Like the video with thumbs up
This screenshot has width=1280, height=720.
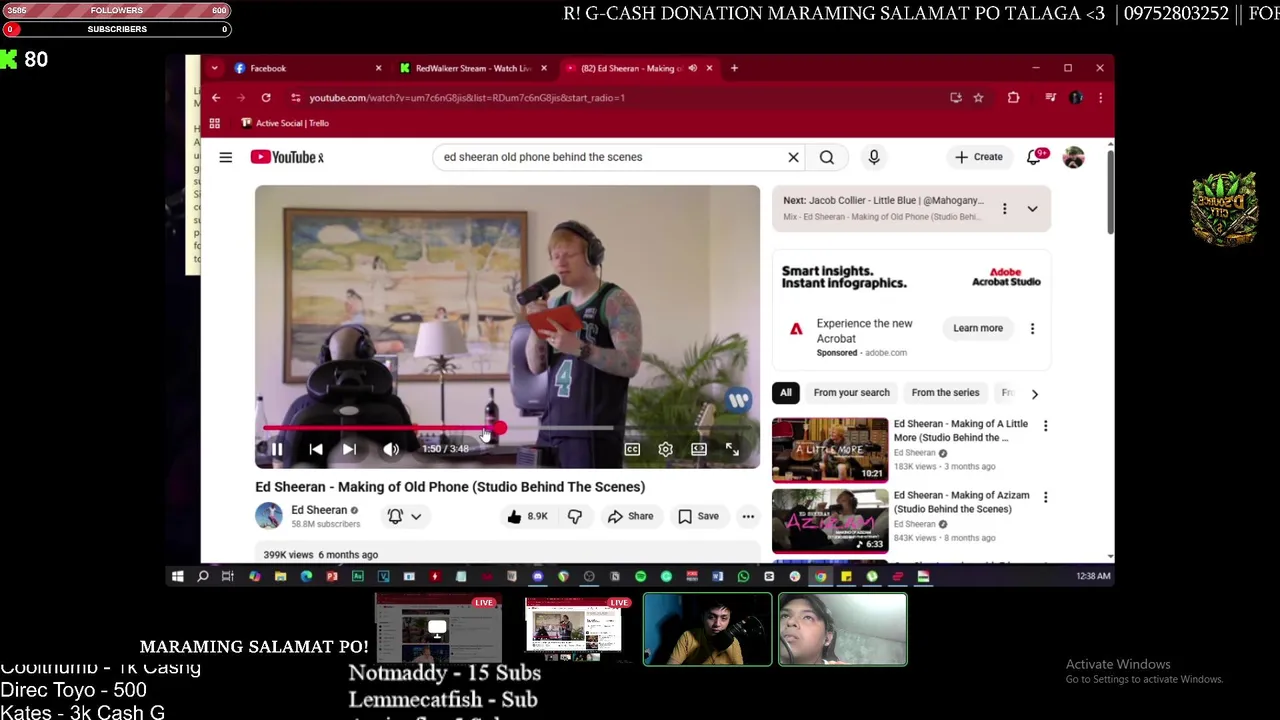(x=526, y=517)
